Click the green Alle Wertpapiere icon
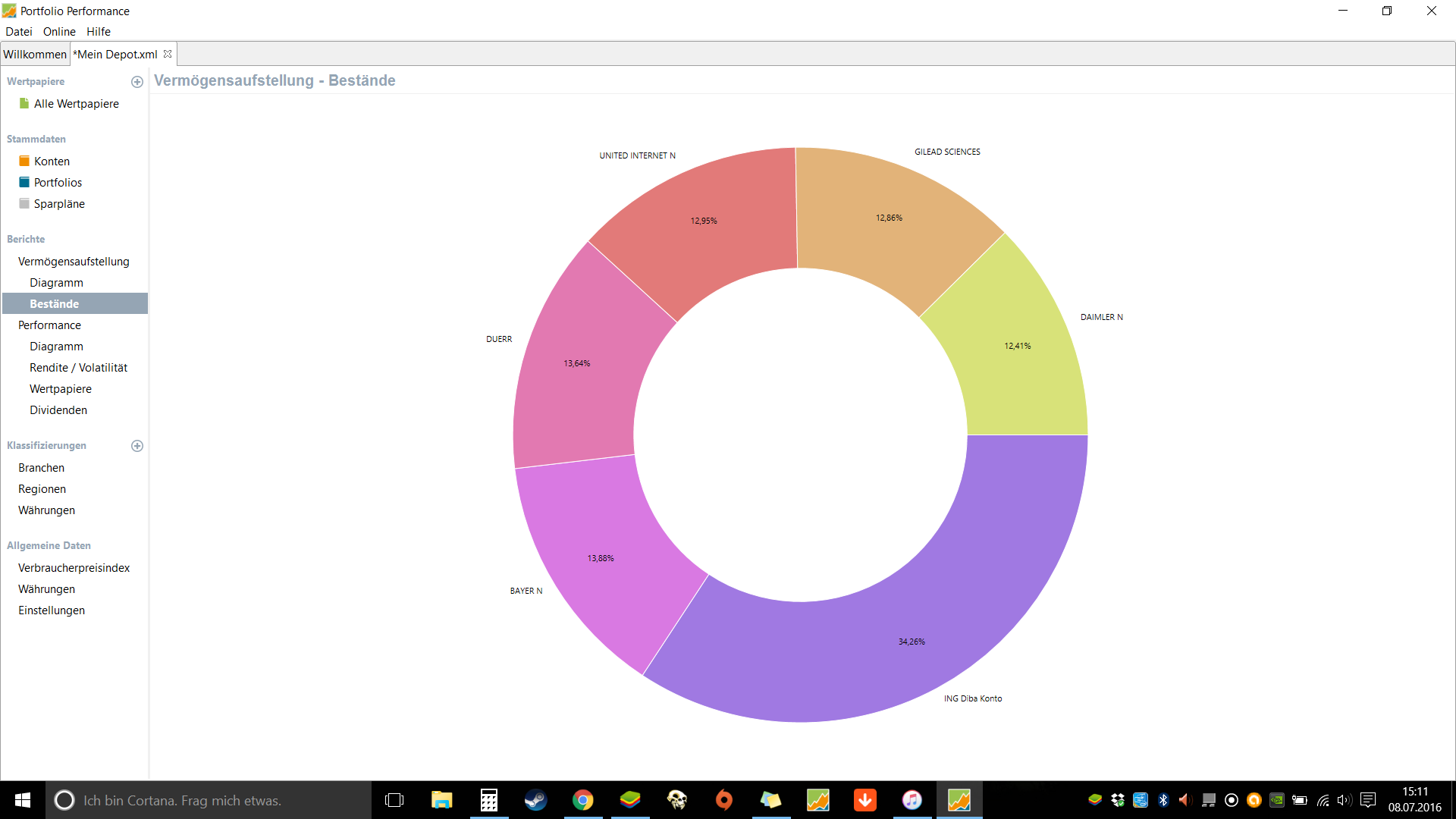The height and width of the screenshot is (819, 1456). coord(24,103)
